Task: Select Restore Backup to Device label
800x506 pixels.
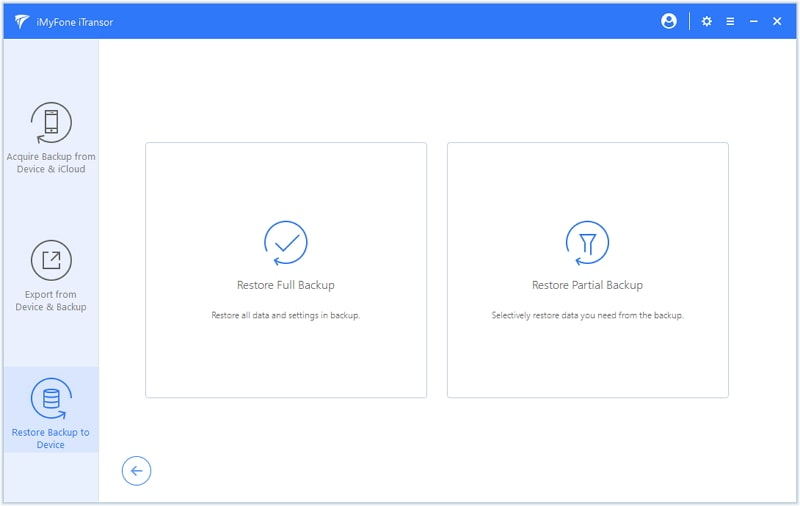Action: (x=51, y=439)
